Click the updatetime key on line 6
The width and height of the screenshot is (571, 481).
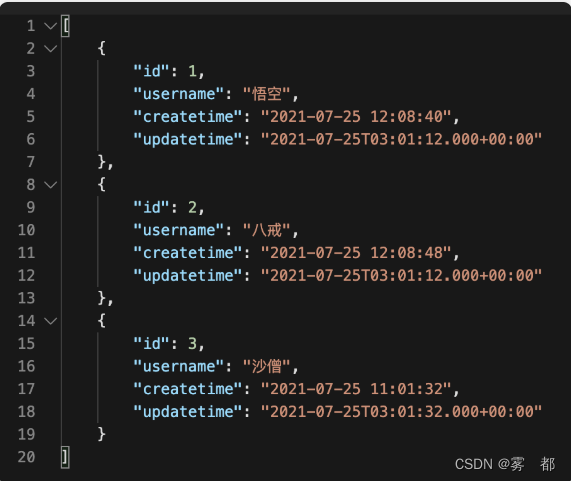(188, 139)
